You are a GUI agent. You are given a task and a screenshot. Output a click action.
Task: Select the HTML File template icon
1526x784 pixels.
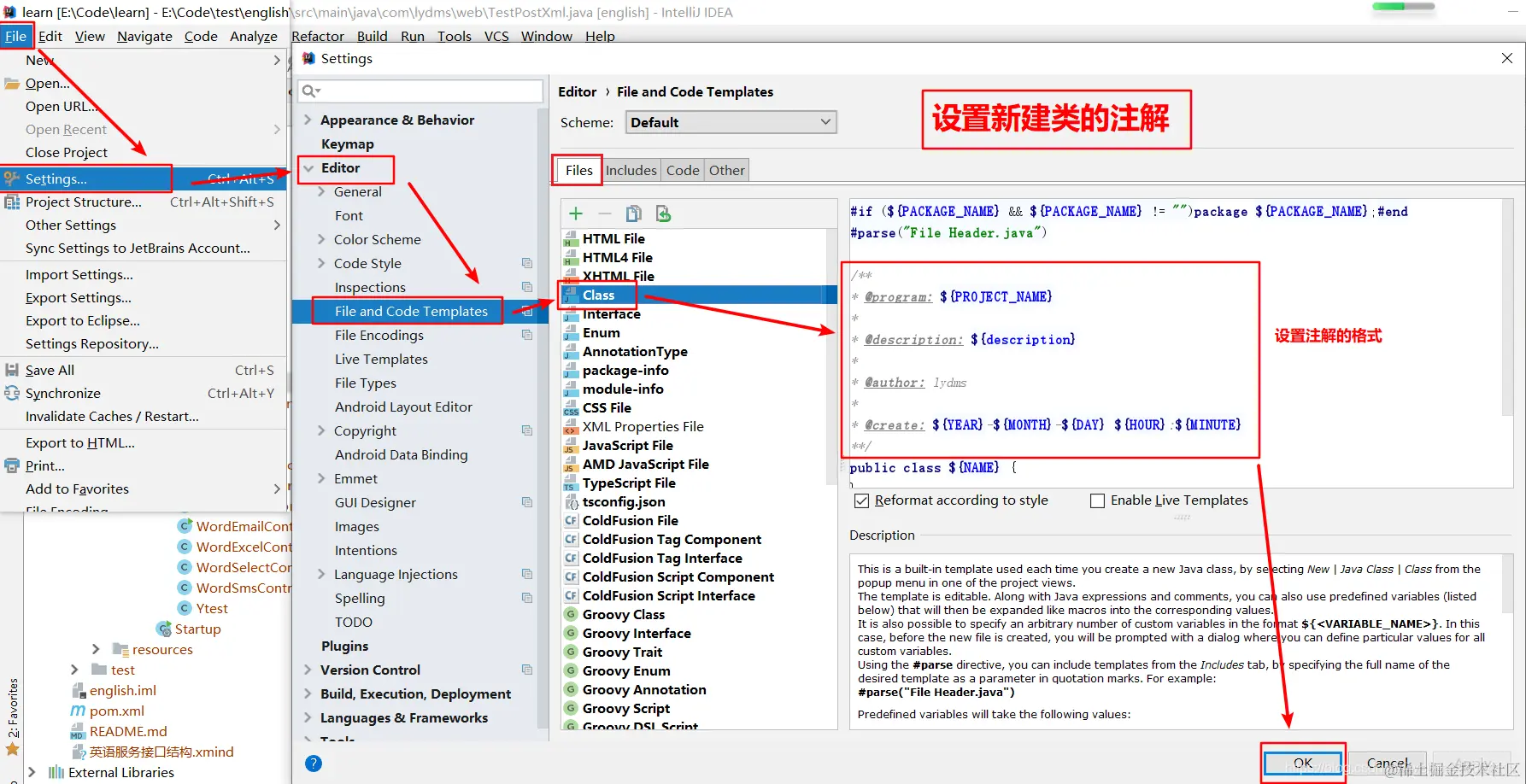571,239
